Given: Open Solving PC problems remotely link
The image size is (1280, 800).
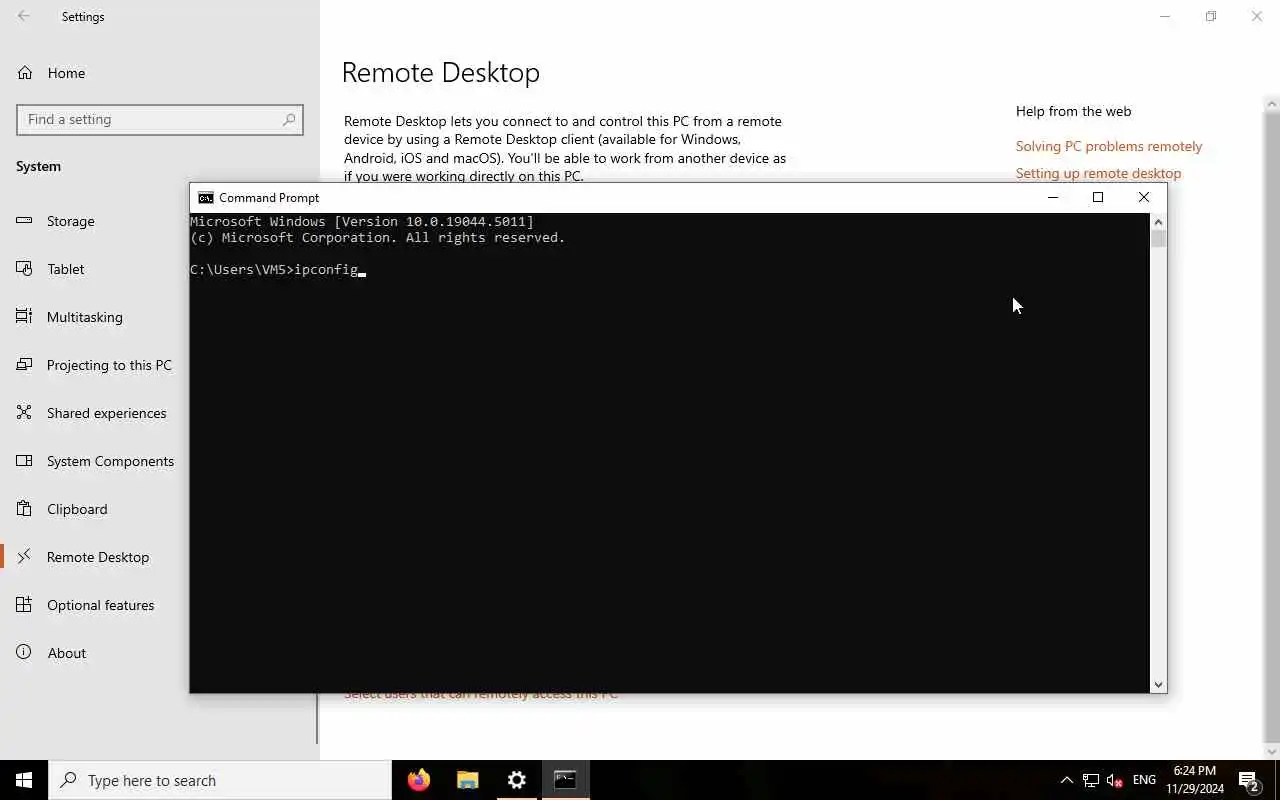Looking at the screenshot, I should point(1109,146).
